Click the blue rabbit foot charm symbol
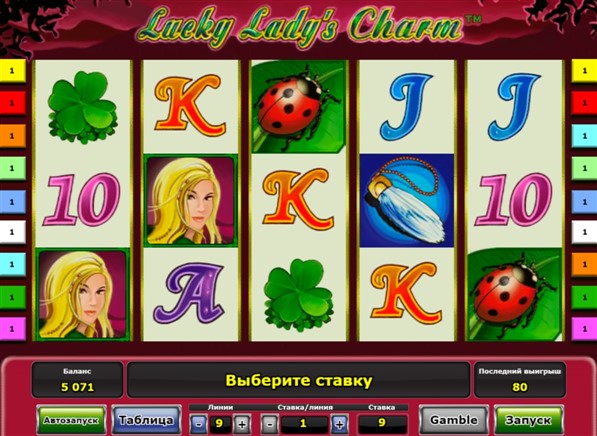Viewport: 597px width, 436px height. click(x=407, y=201)
